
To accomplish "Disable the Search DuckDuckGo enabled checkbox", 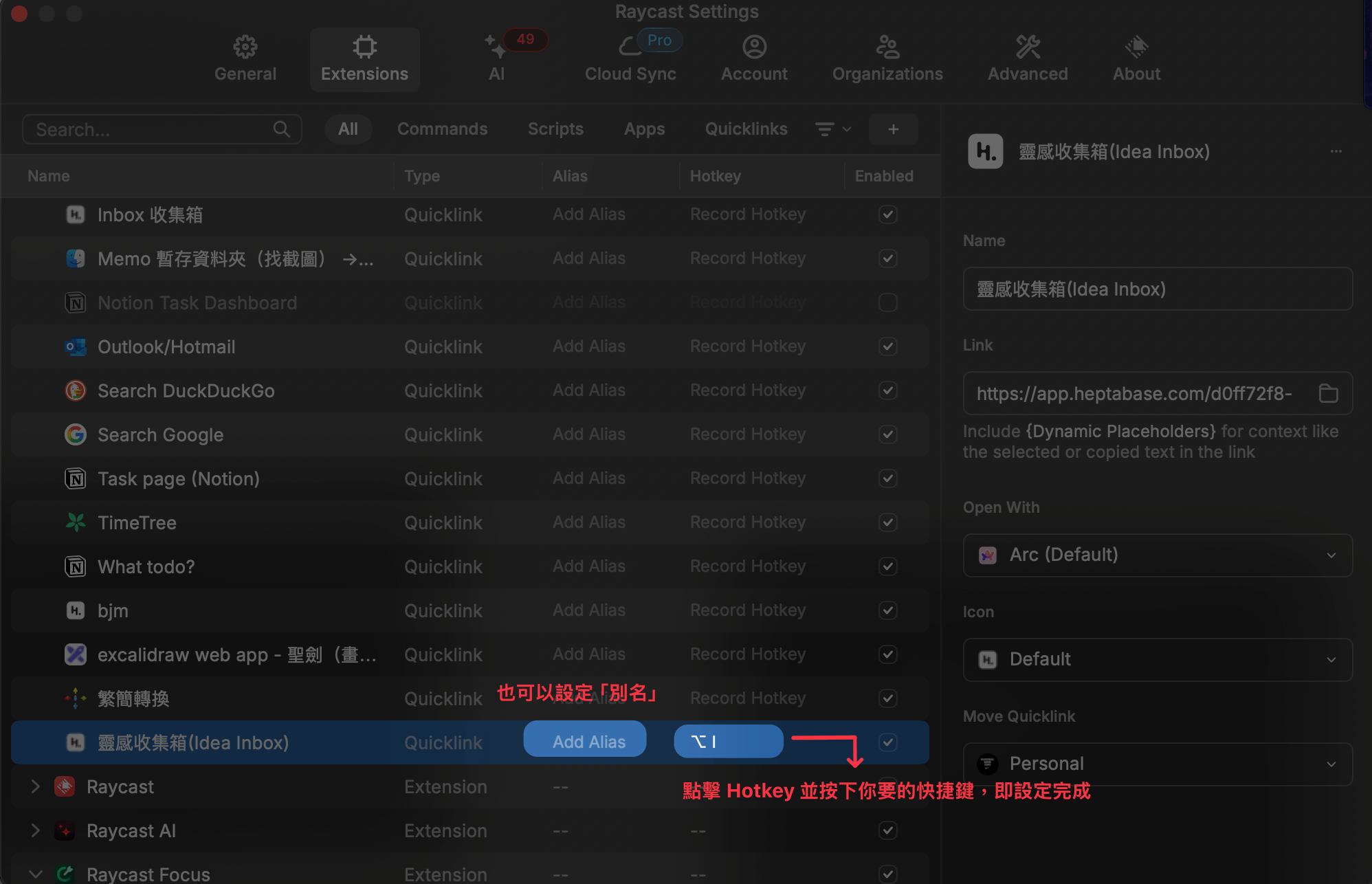I will coord(887,390).
